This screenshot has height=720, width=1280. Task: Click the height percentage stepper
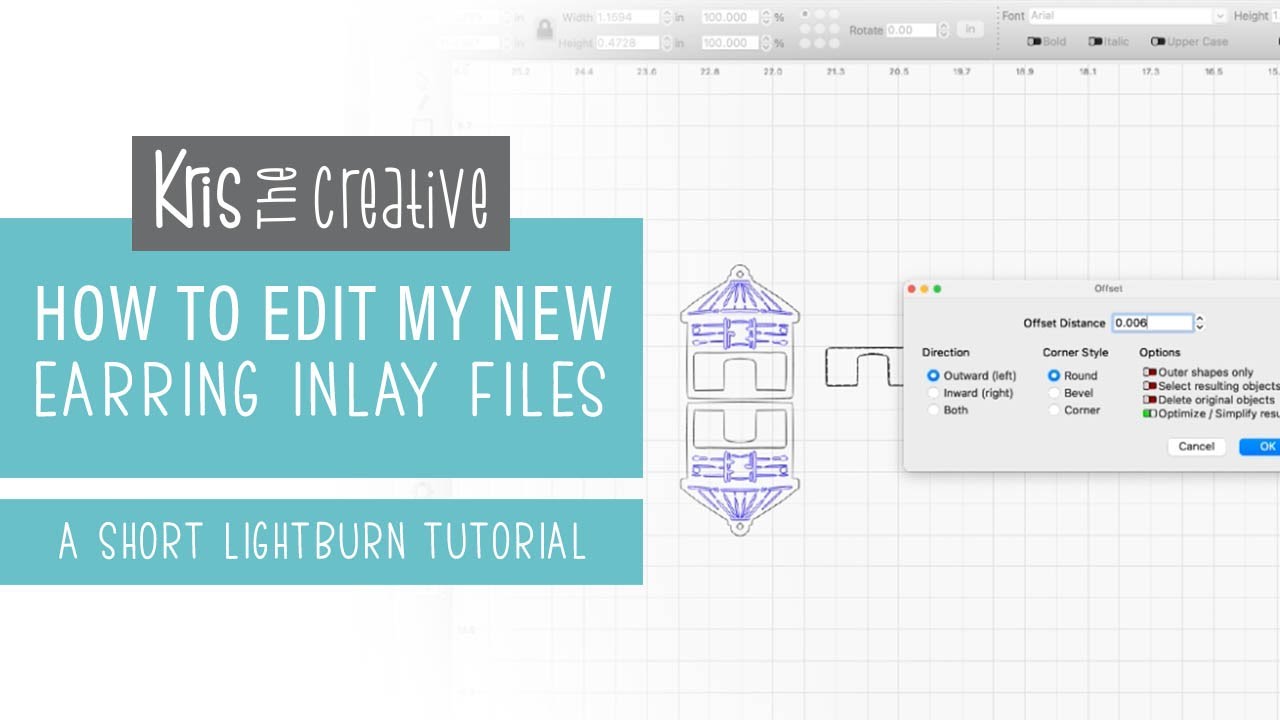point(765,43)
